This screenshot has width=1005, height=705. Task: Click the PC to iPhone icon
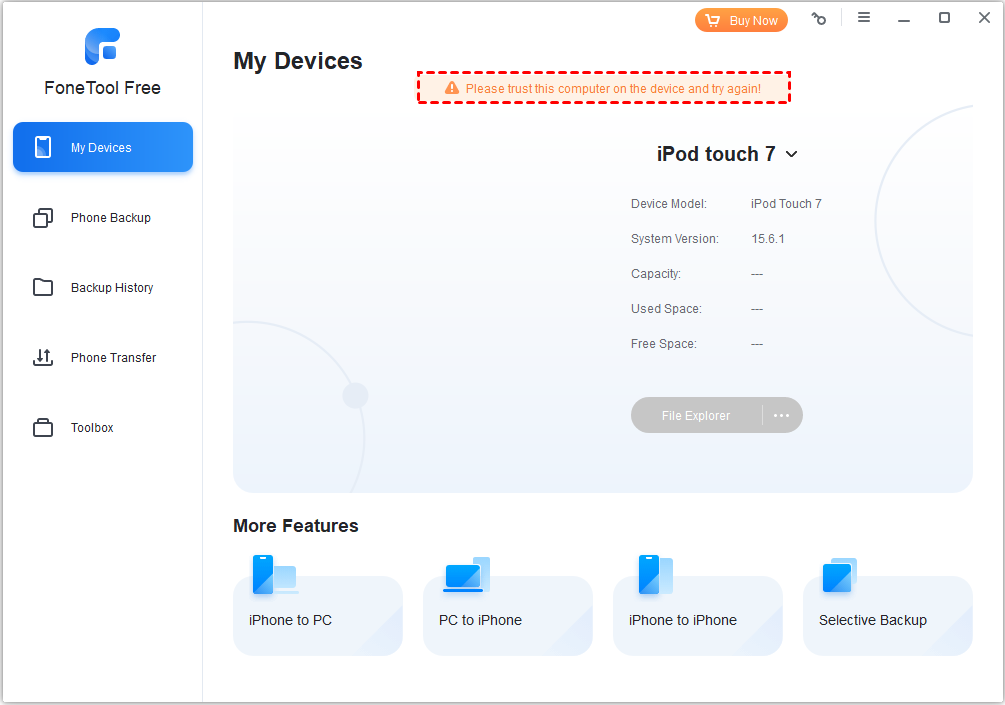point(465,576)
